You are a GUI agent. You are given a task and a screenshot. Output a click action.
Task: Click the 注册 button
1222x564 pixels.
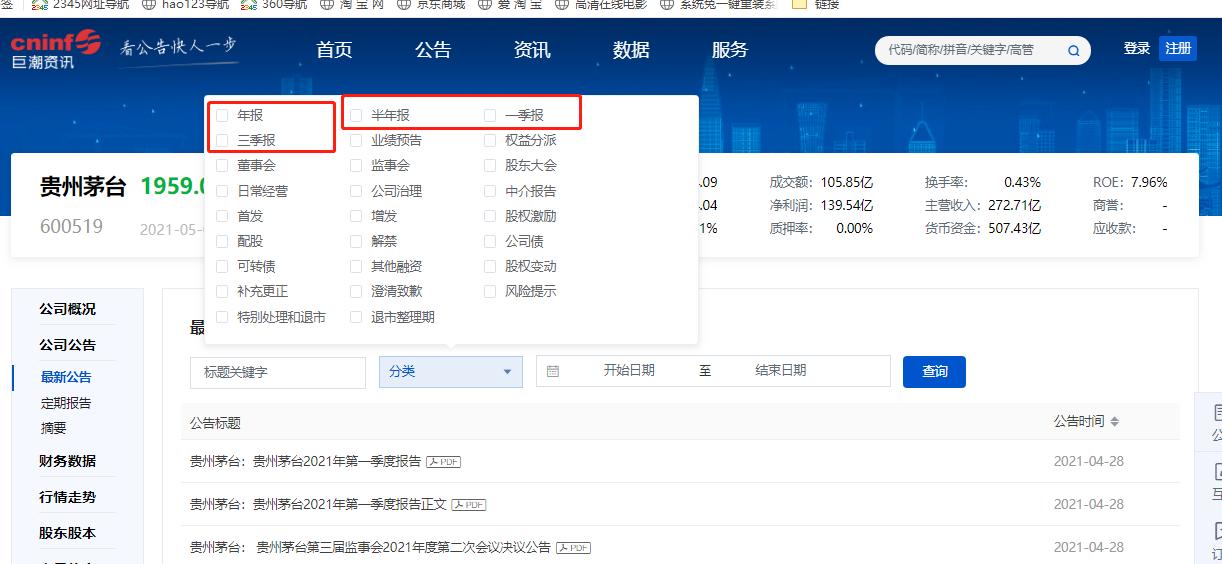point(1178,48)
